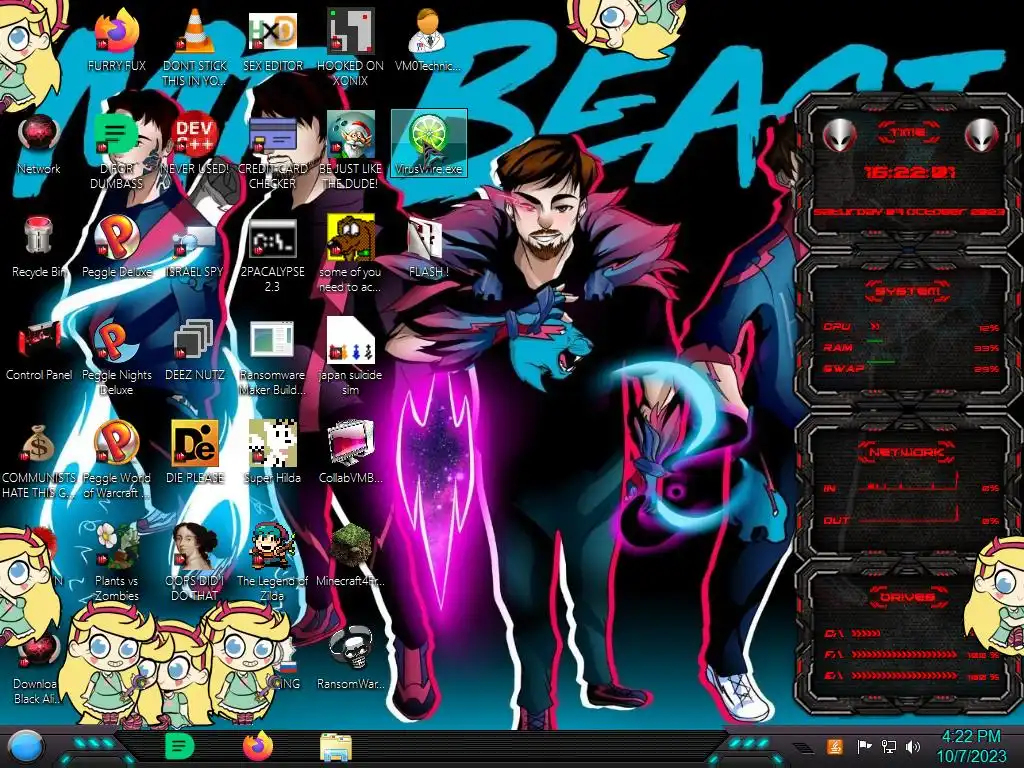This screenshot has height=768, width=1024.
Task: Click the SYSTEM header on the widget
Action: point(908,291)
